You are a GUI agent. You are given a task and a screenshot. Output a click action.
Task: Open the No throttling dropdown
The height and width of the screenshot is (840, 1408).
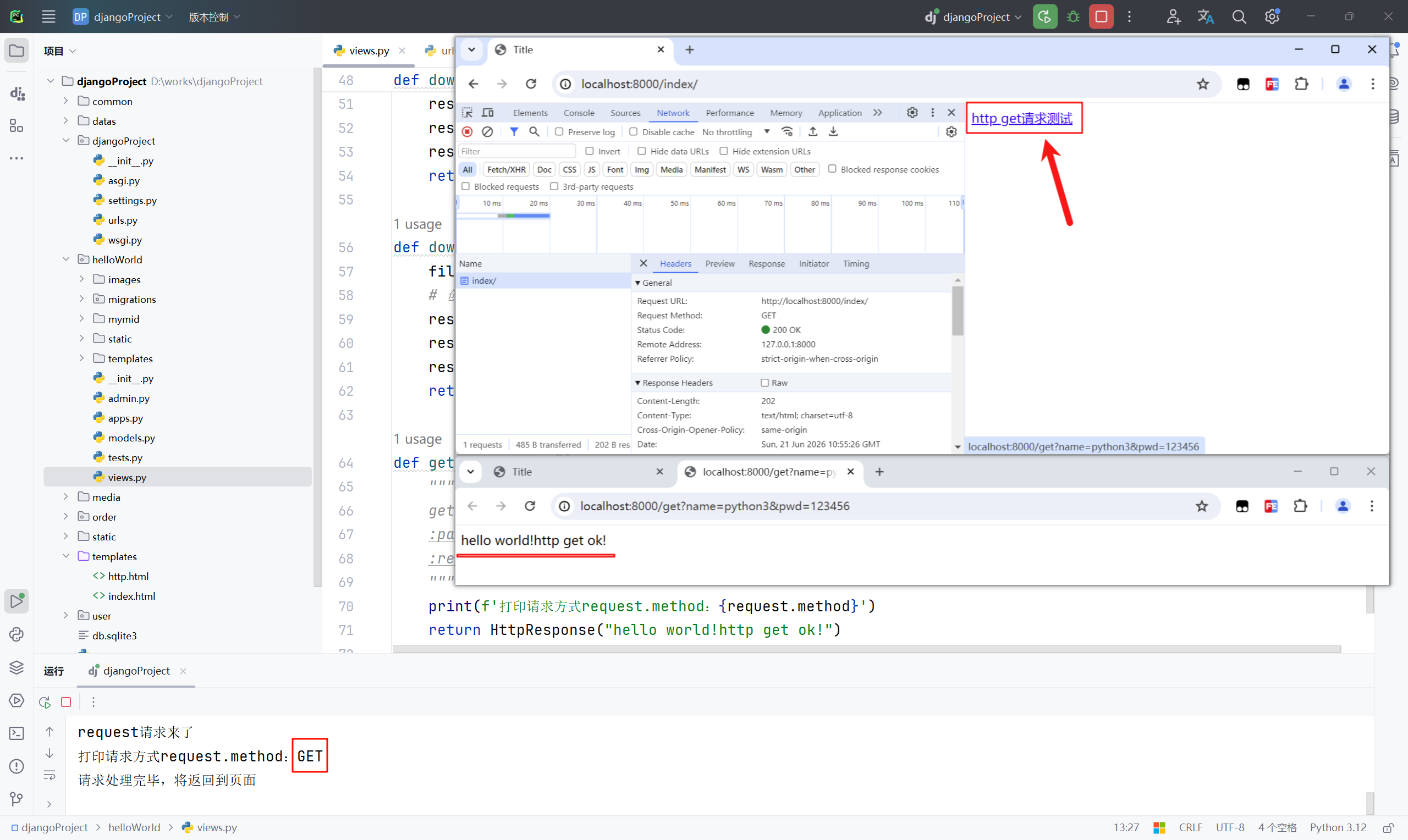pos(736,132)
